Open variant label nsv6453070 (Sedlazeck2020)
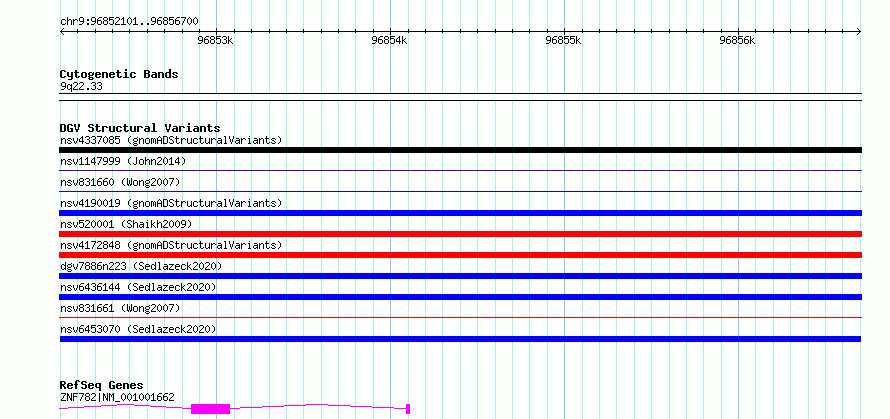Viewport: 890px width, 419px height. click(x=138, y=329)
